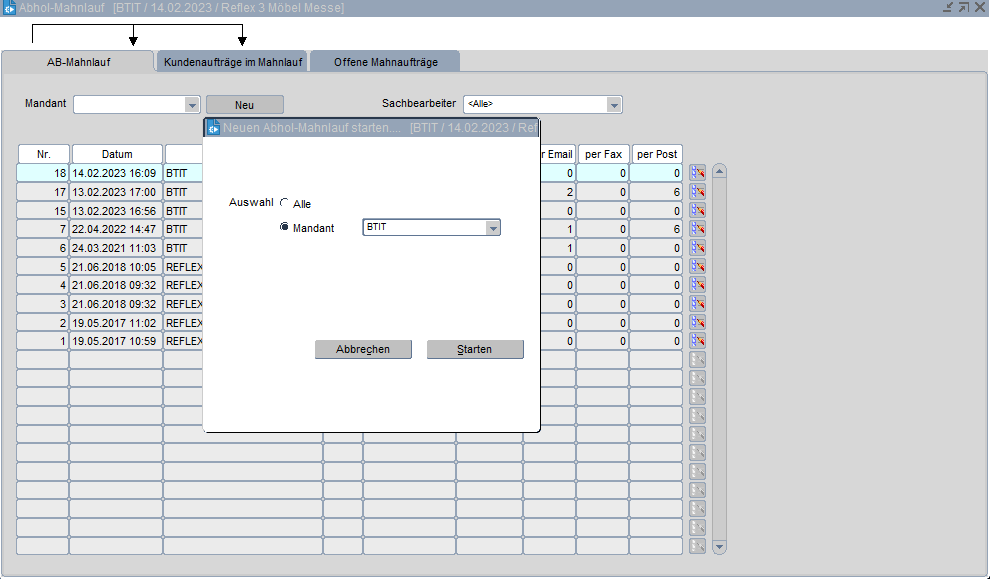Open the row icon for run Nr. 5
The image size is (990, 579).
click(x=697, y=266)
